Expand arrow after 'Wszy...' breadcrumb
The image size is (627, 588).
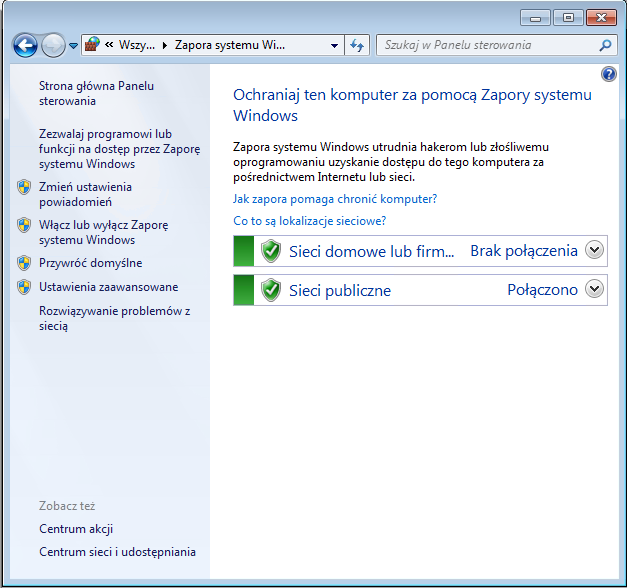point(165,45)
